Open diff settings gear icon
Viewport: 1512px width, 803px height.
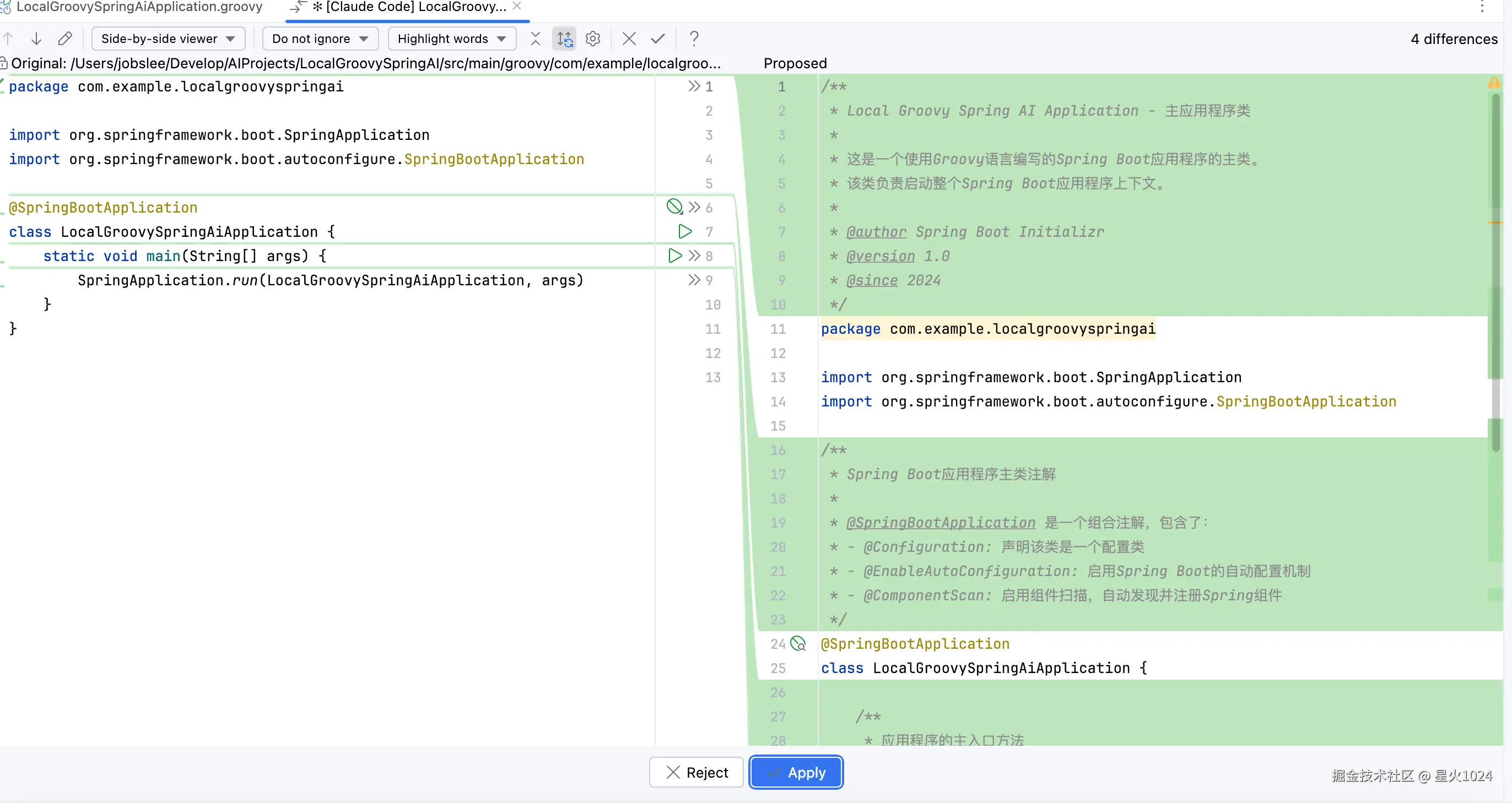click(593, 39)
